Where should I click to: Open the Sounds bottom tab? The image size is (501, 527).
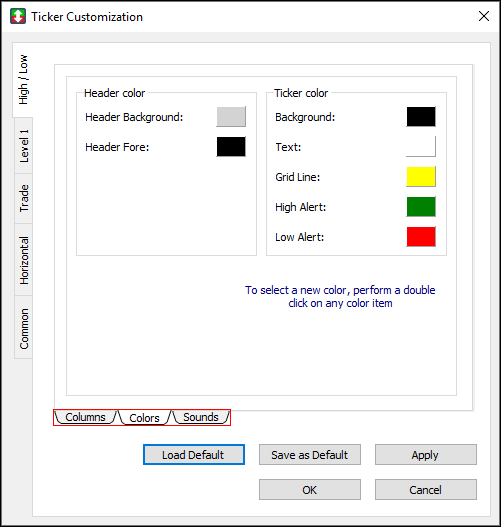point(201,417)
